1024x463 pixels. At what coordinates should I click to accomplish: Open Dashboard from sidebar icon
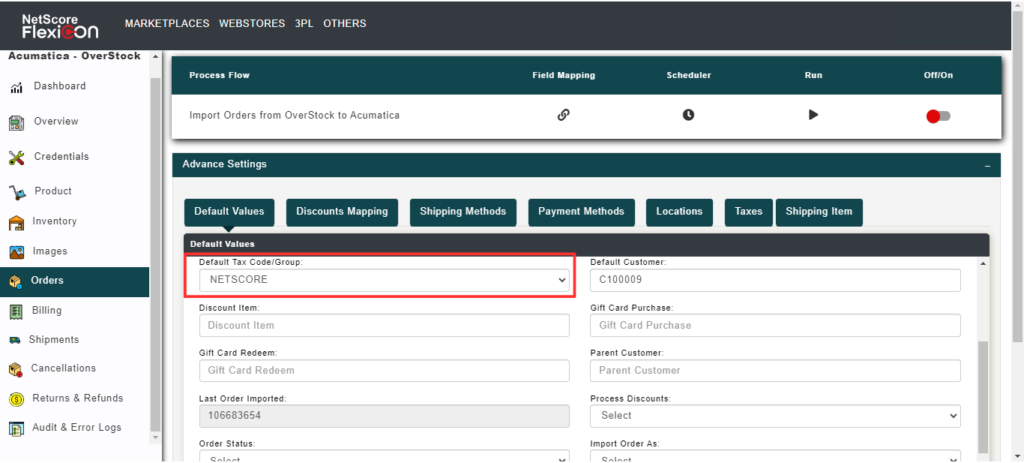[x=17, y=87]
